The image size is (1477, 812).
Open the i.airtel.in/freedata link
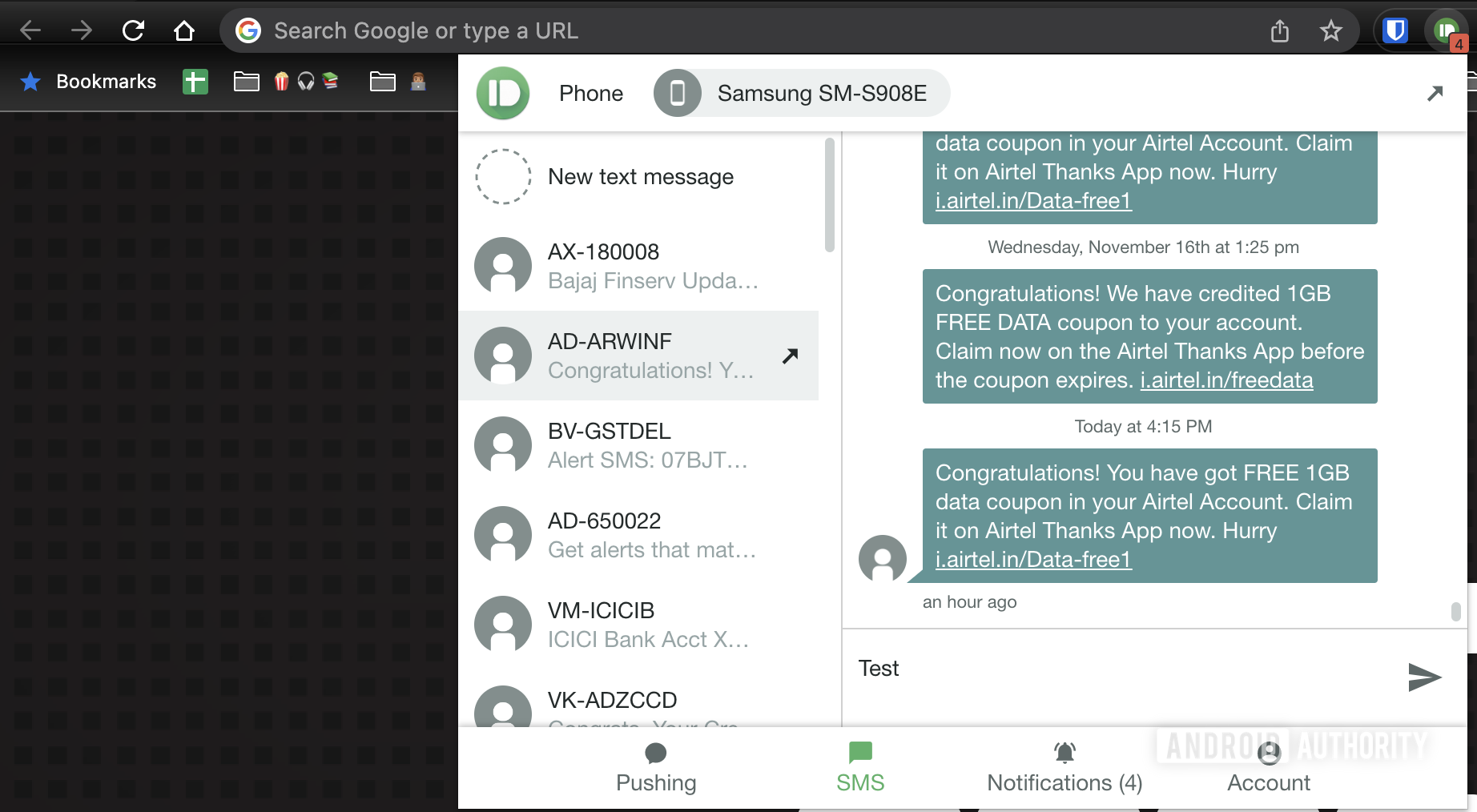click(1226, 380)
